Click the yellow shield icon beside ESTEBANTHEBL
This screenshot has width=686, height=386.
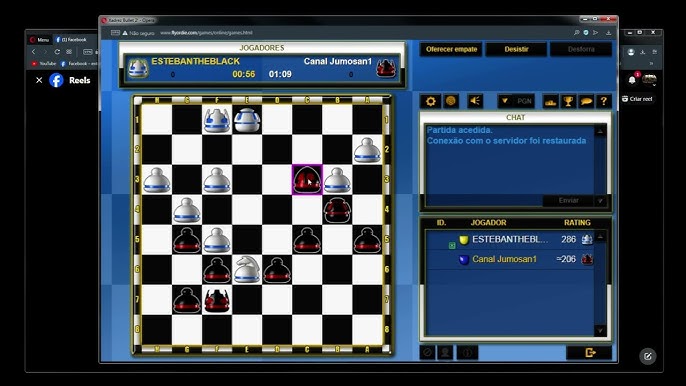(x=463, y=240)
